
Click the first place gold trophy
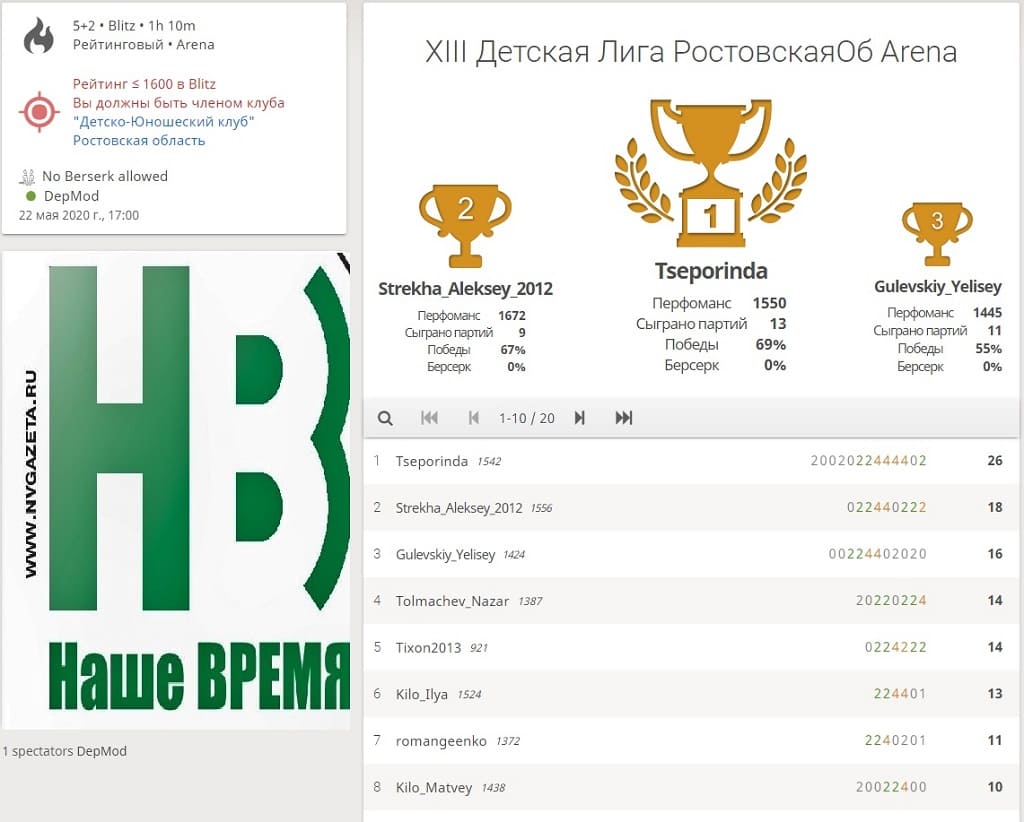tap(710, 172)
